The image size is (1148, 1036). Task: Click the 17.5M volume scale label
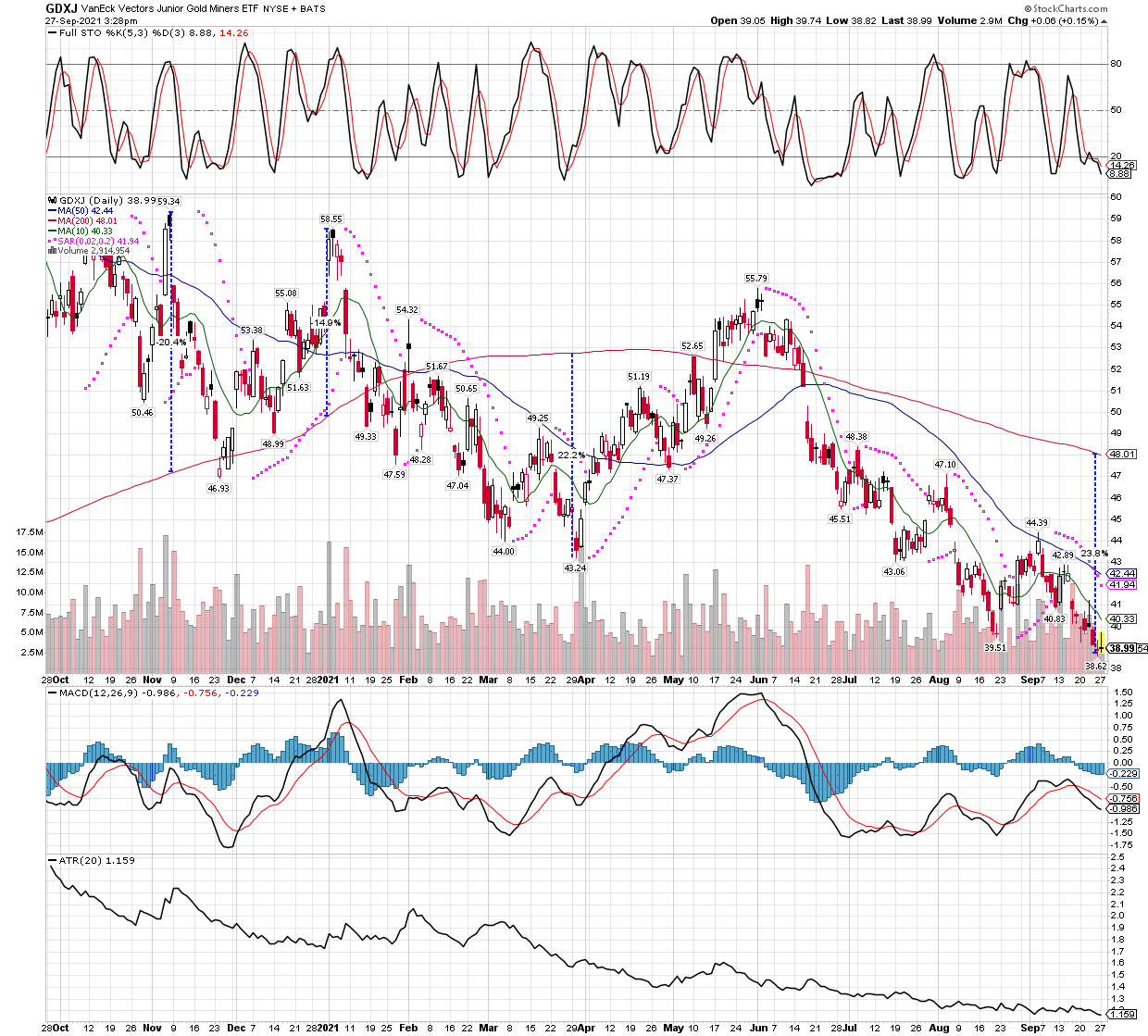tap(30, 532)
